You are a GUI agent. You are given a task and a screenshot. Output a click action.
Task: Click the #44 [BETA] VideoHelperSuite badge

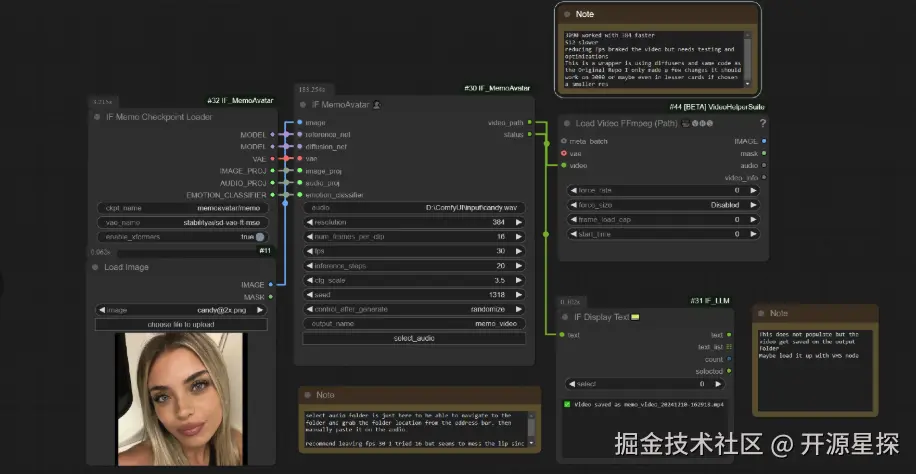point(717,107)
